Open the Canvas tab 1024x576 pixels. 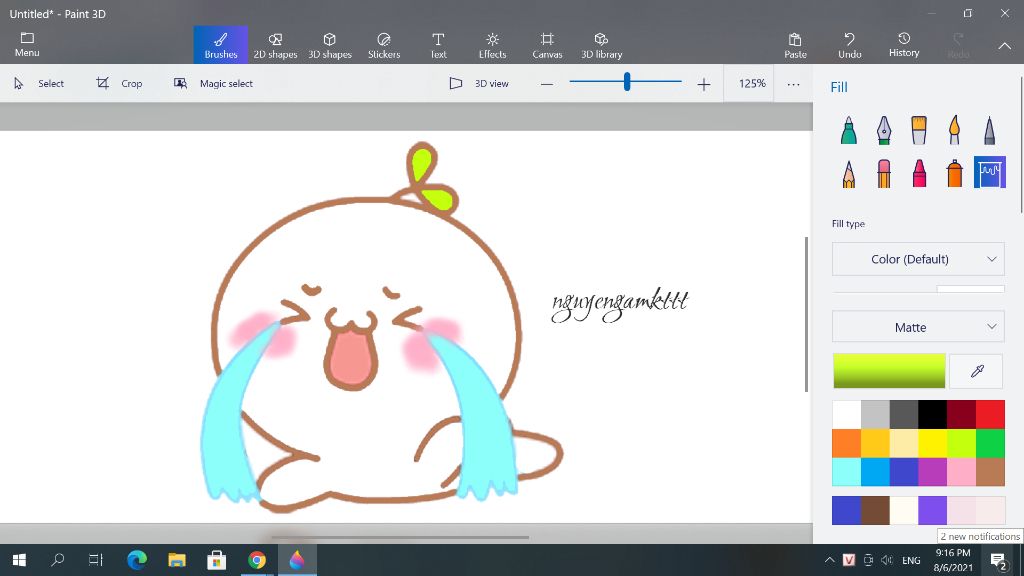(547, 45)
